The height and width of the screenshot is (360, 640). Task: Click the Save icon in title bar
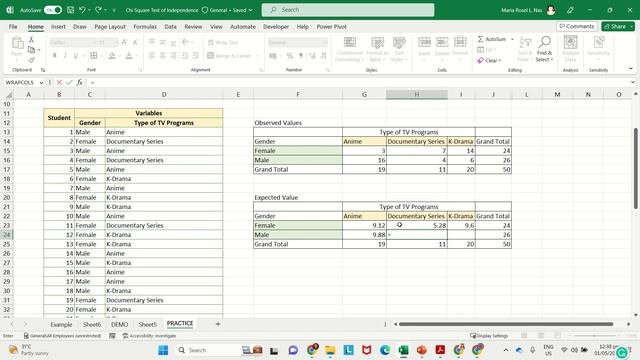pyautogui.click(x=71, y=10)
